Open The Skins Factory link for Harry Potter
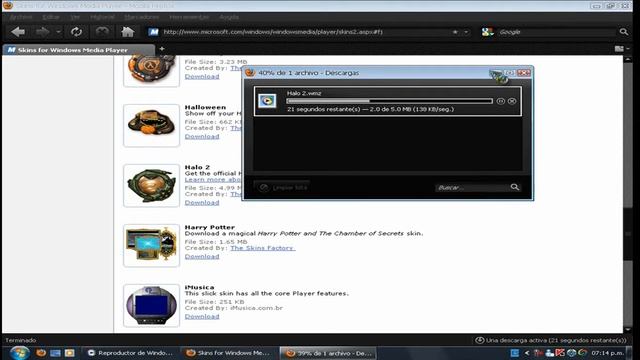640x360 pixels. tap(262, 248)
